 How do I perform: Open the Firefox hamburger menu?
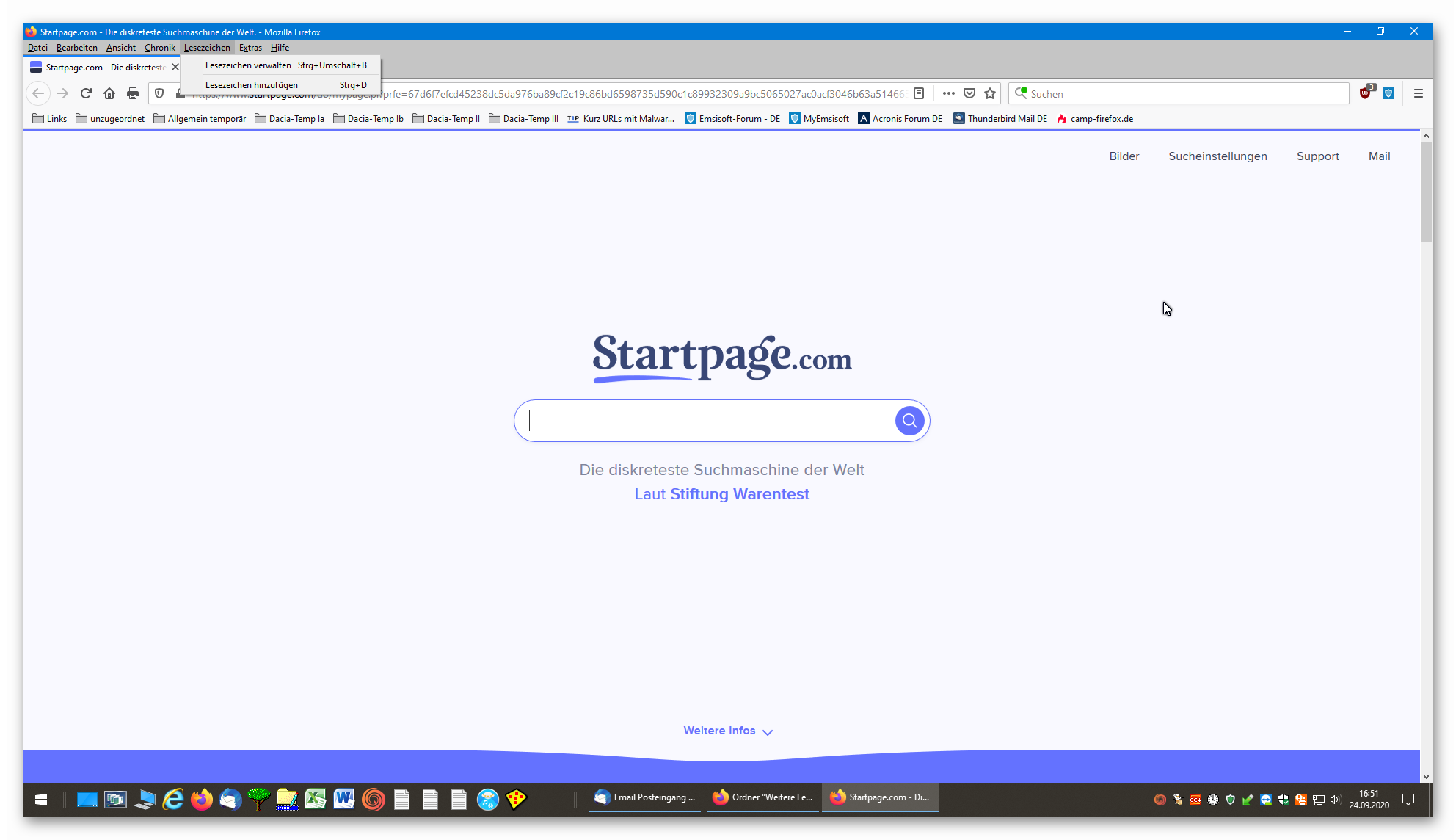tap(1419, 93)
